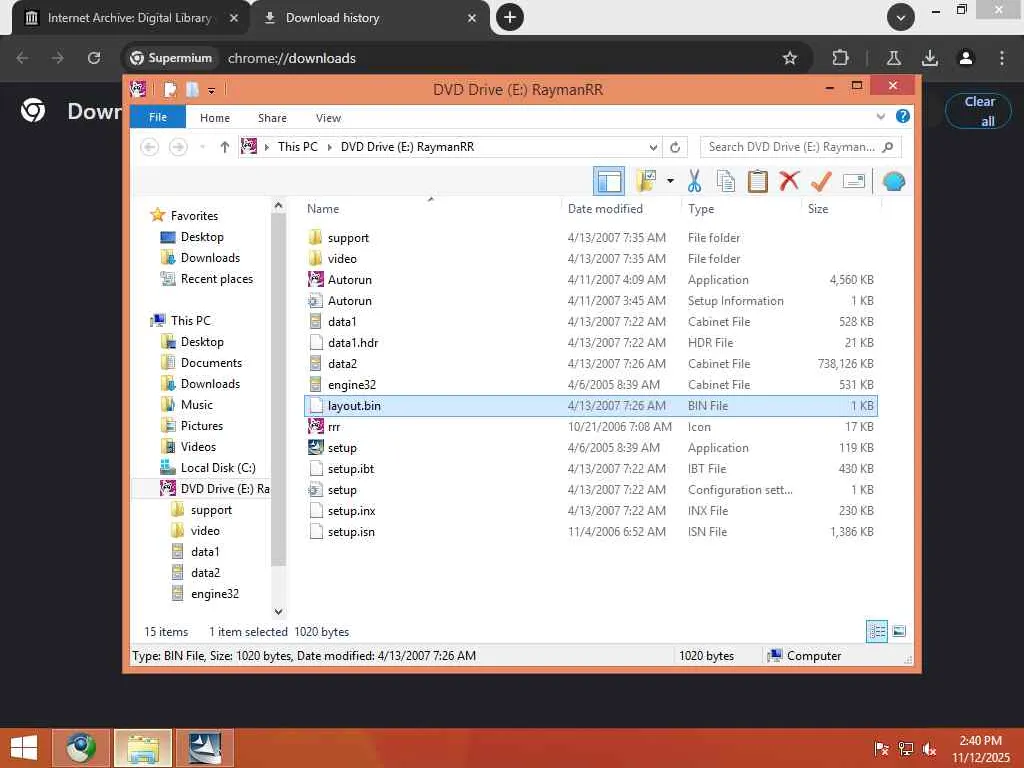Bookmark page with the browser star icon
Screen dimensions: 1024x768
(790, 58)
